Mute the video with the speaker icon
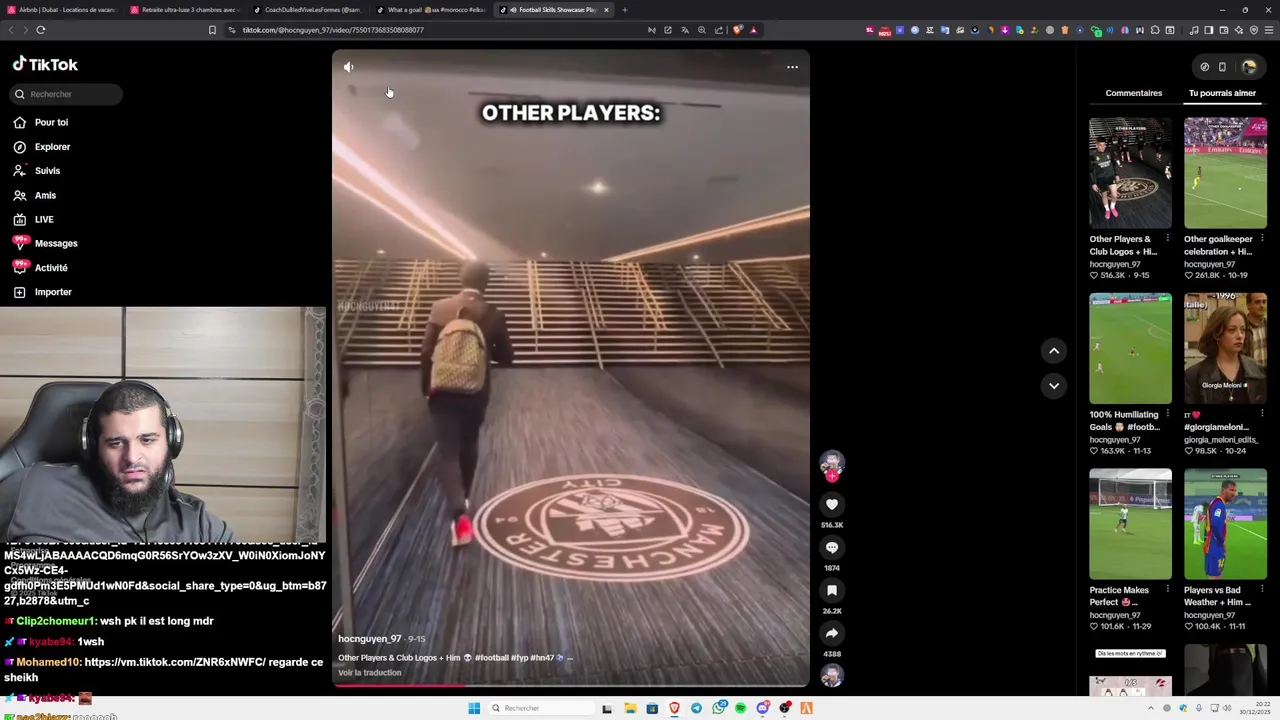 (x=348, y=67)
